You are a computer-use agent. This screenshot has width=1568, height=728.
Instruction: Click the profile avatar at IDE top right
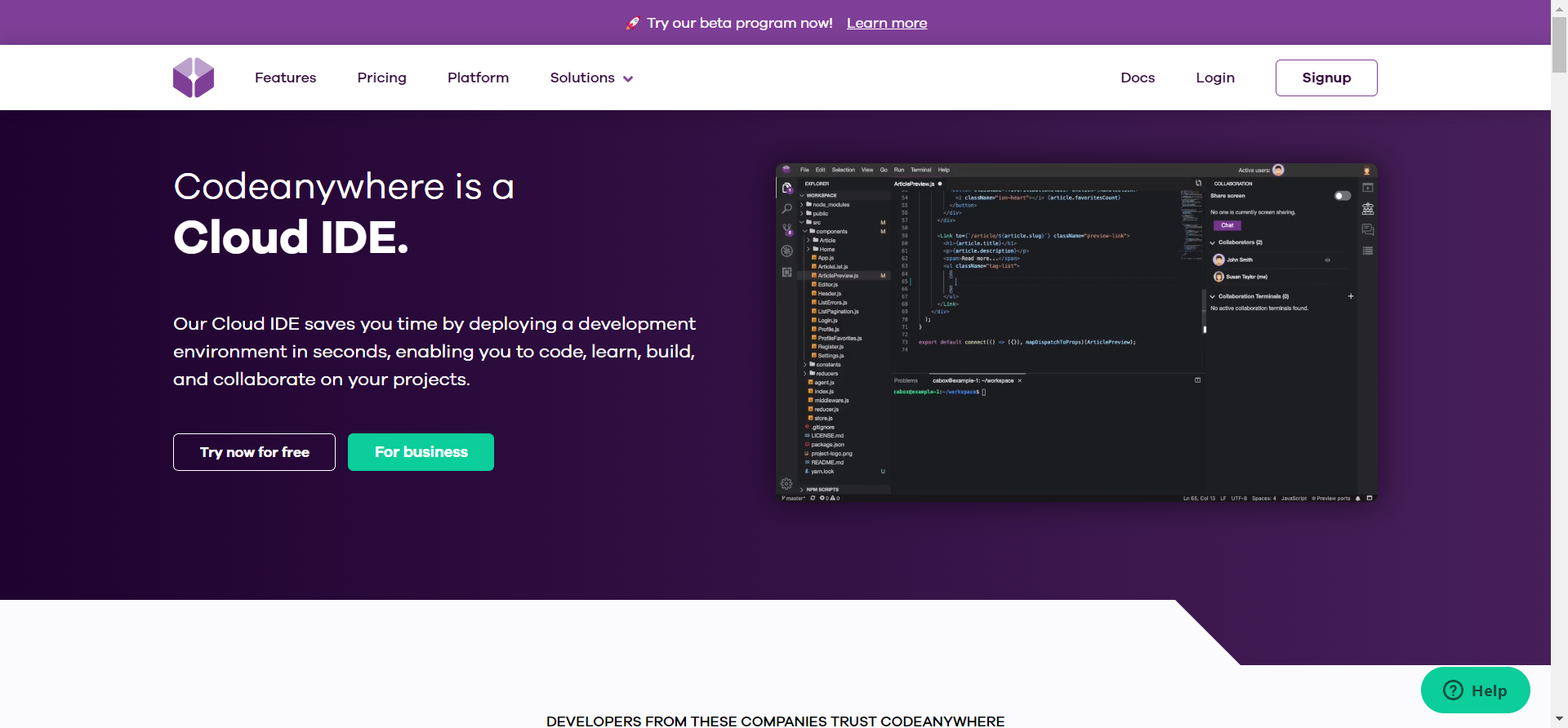pyautogui.click(x=1367, y=171)
